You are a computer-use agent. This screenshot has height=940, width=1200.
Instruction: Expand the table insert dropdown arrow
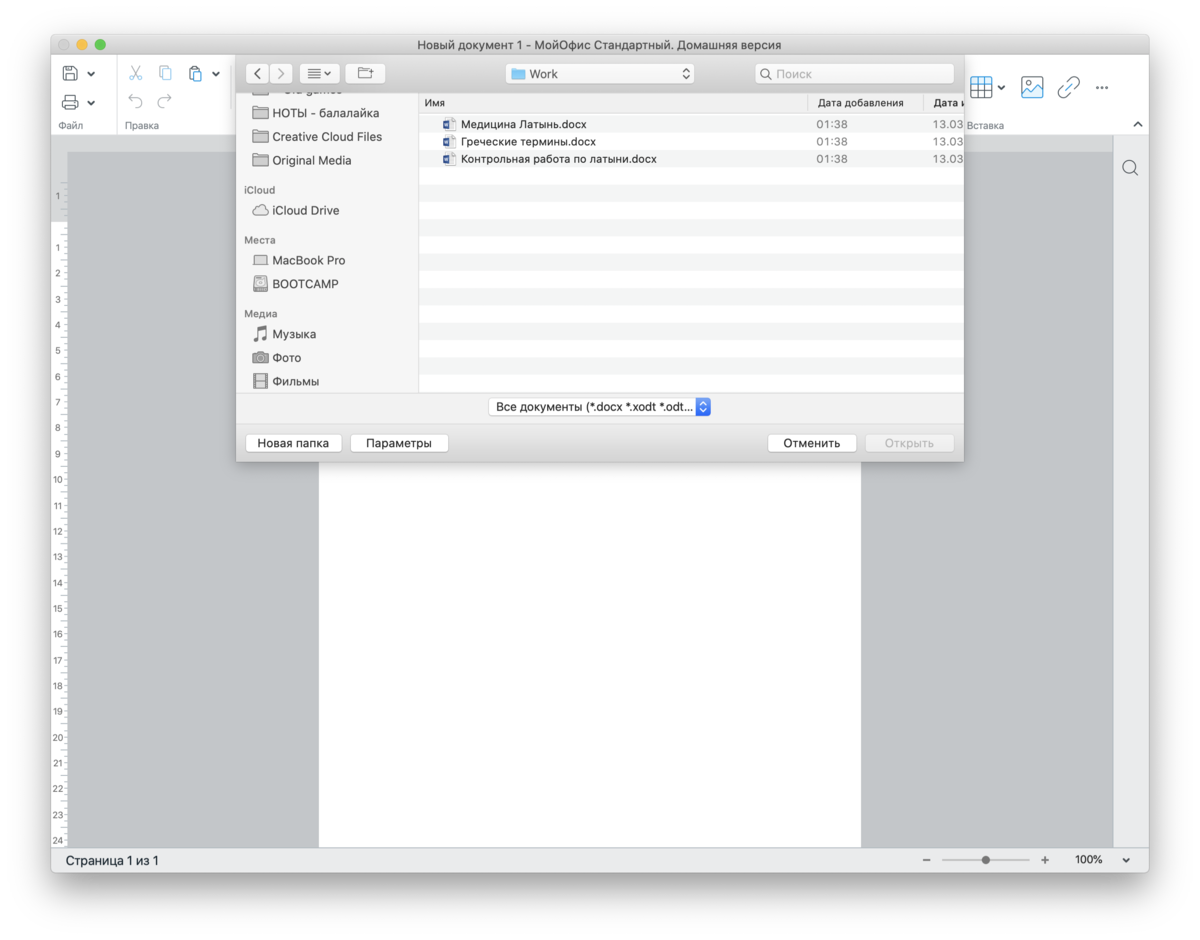1002,88
